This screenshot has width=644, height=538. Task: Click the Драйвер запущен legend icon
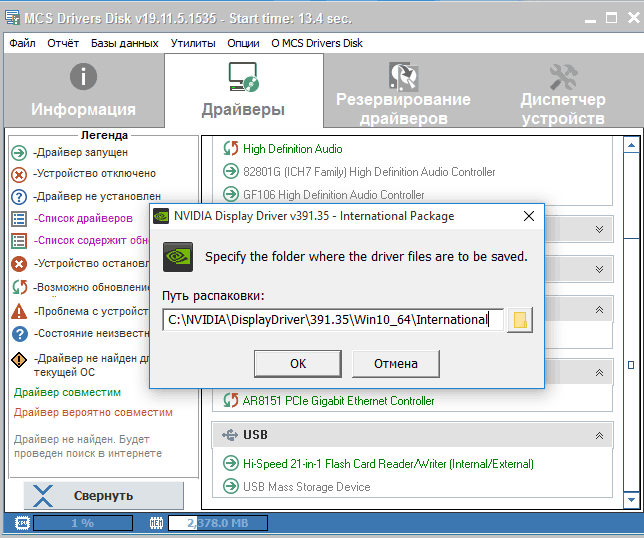(x=19, y=153)
